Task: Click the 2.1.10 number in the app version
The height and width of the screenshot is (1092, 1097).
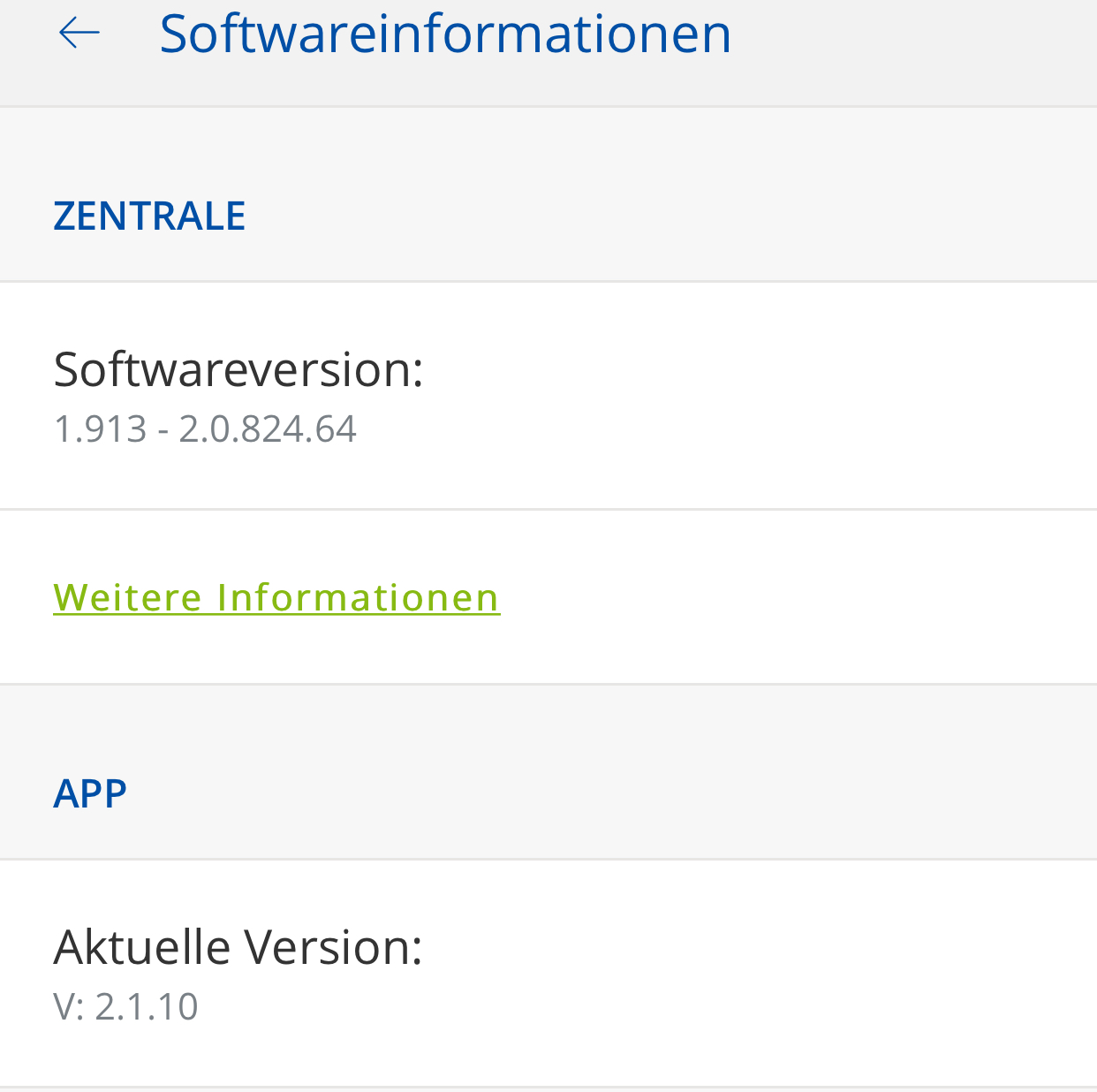Action: coord(147,1007)
